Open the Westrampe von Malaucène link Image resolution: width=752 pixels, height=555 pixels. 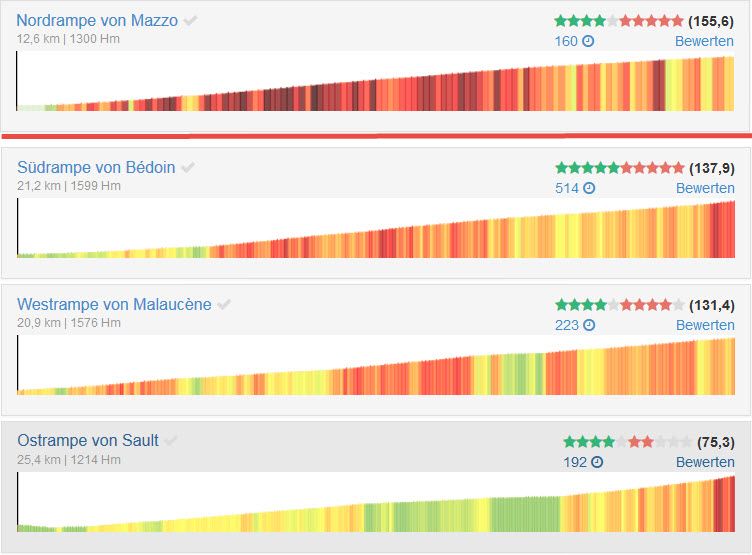pyautogui.click(x=114, y=304)
